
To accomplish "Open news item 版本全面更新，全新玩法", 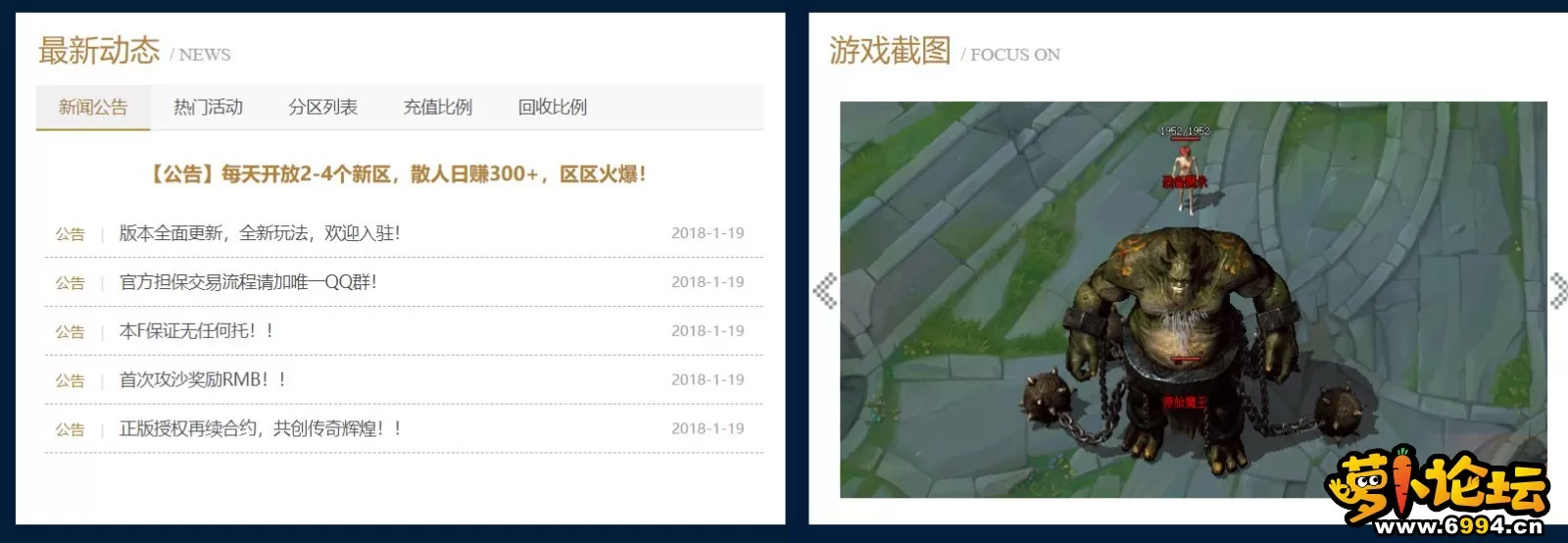I will click(260, 233).
